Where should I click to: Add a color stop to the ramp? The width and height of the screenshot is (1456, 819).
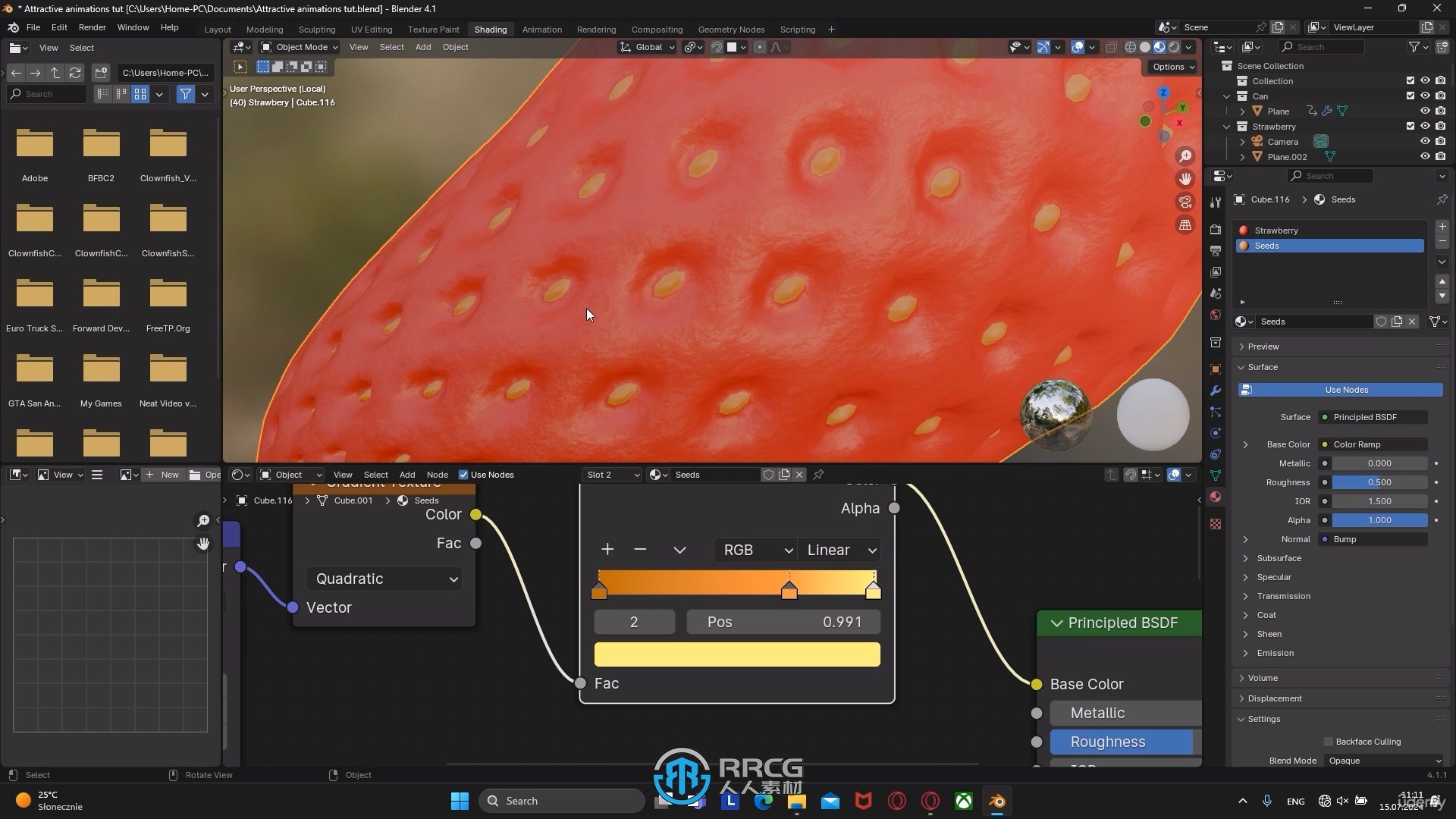tap(607, 550)
